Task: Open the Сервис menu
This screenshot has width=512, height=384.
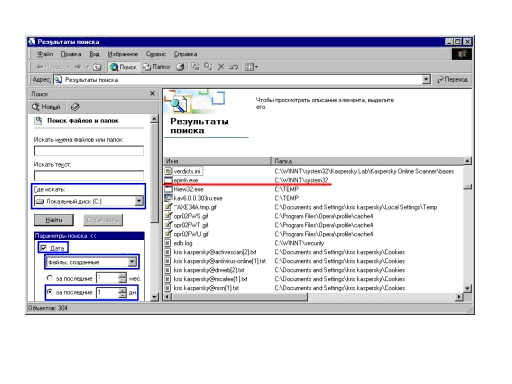Action: [156, 54]
